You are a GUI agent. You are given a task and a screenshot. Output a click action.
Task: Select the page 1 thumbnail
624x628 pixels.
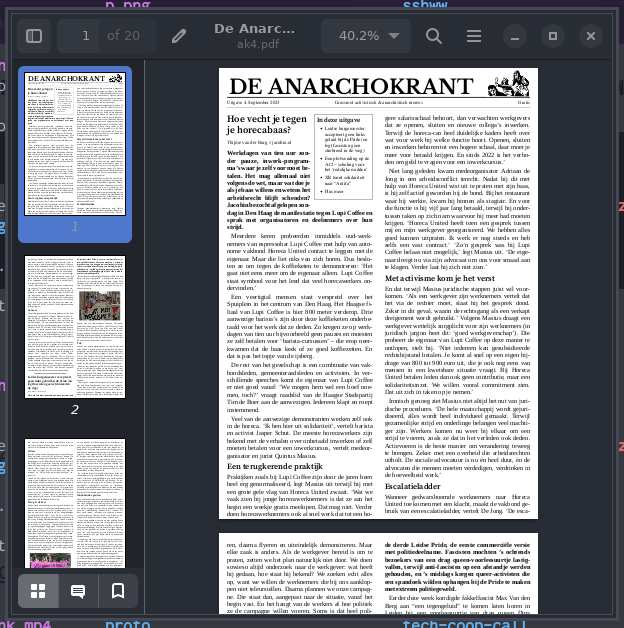click(x=75, y=144)
